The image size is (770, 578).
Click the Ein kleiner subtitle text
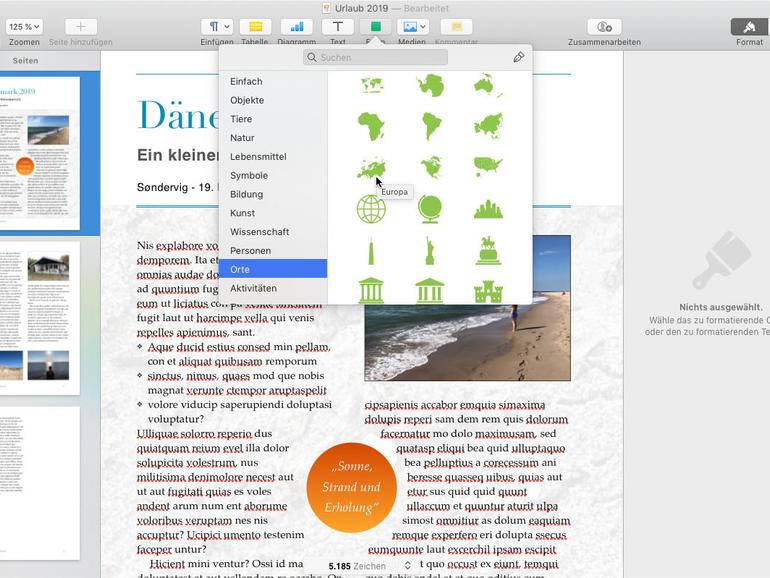[x=178, y=155]
